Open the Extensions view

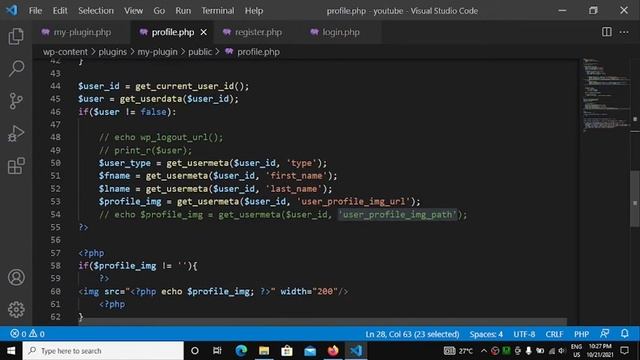point(16,166)
